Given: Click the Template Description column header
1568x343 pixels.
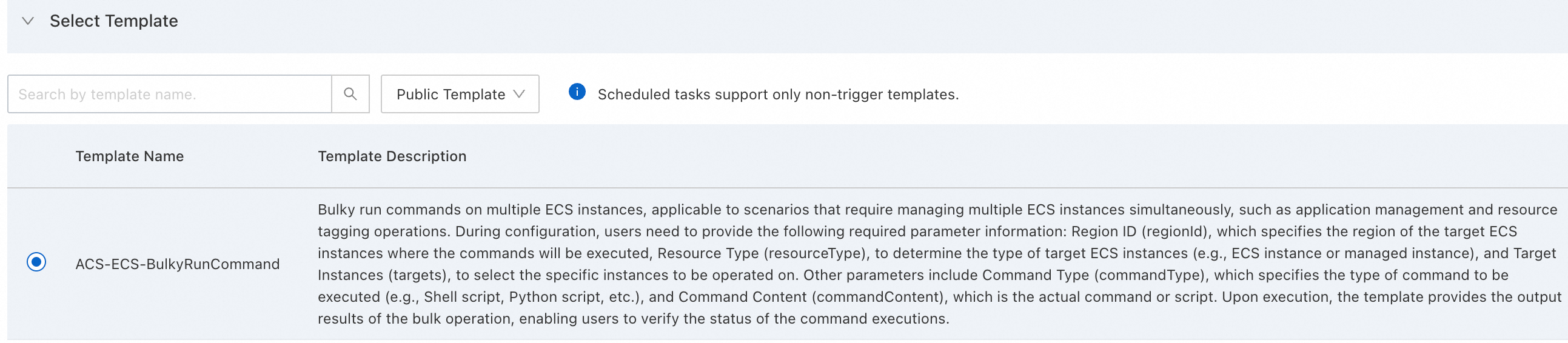Looking at the screenshot, I should coord(391,156).
